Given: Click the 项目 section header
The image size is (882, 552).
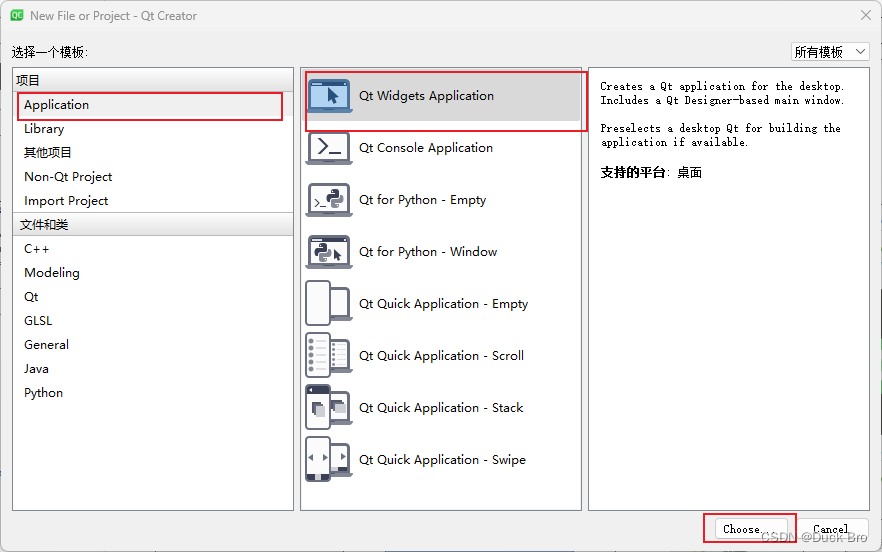Looking at the screenshot, I should coord(153,80).
